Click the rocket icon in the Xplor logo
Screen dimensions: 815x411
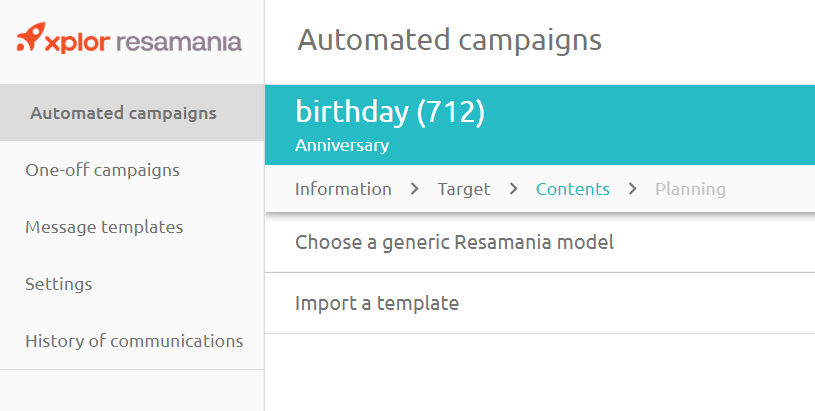(31, 40)
